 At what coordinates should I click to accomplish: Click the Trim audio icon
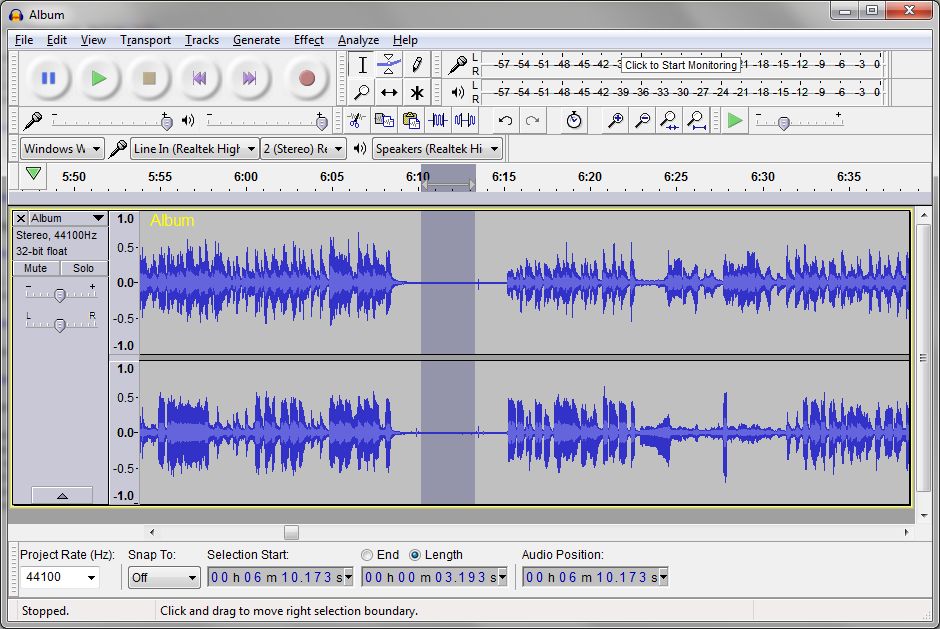(x=438, y=121)
